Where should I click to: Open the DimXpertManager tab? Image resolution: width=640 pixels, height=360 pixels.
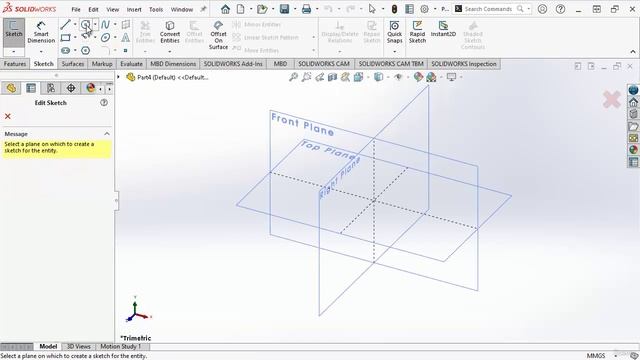click(71, 88)
